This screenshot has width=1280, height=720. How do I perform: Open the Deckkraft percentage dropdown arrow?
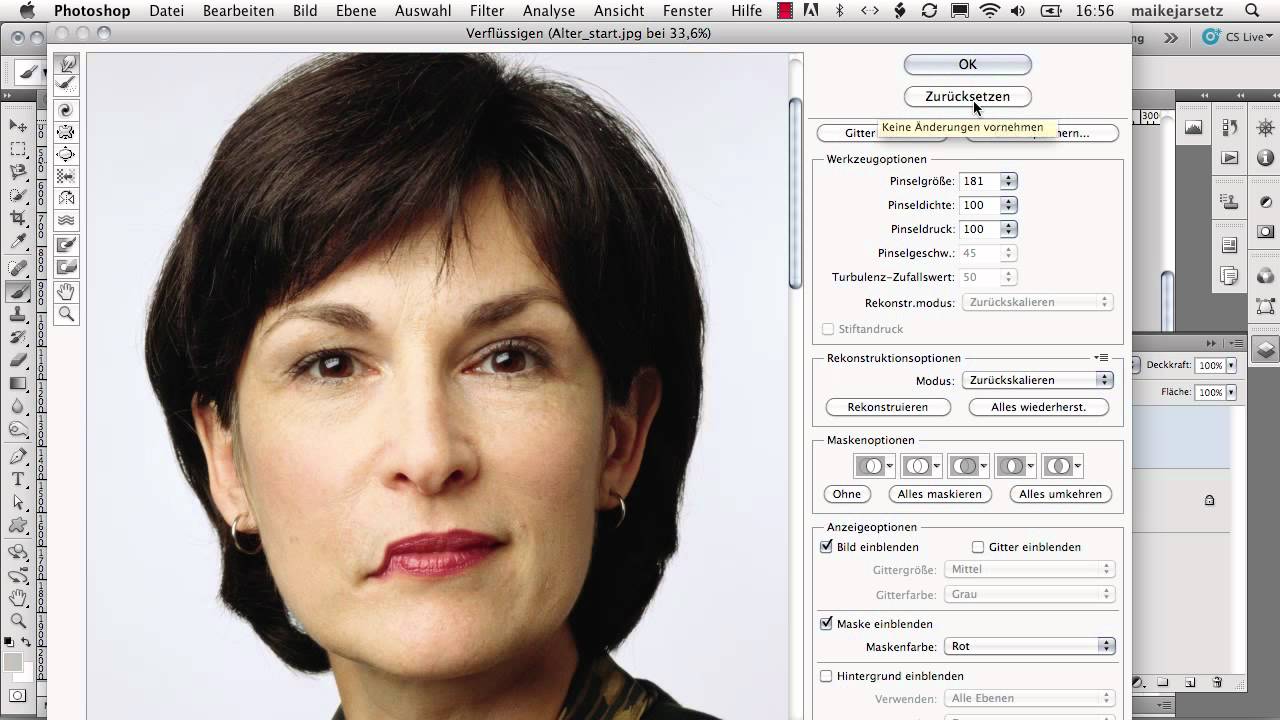tap(1231, 366)
